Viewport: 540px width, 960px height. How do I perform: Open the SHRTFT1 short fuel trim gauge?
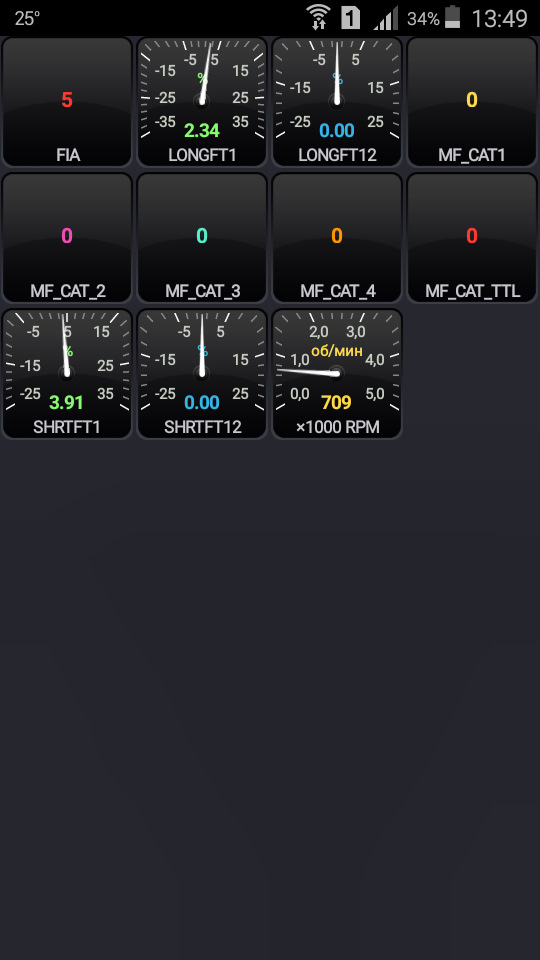[x=67, y=373]
